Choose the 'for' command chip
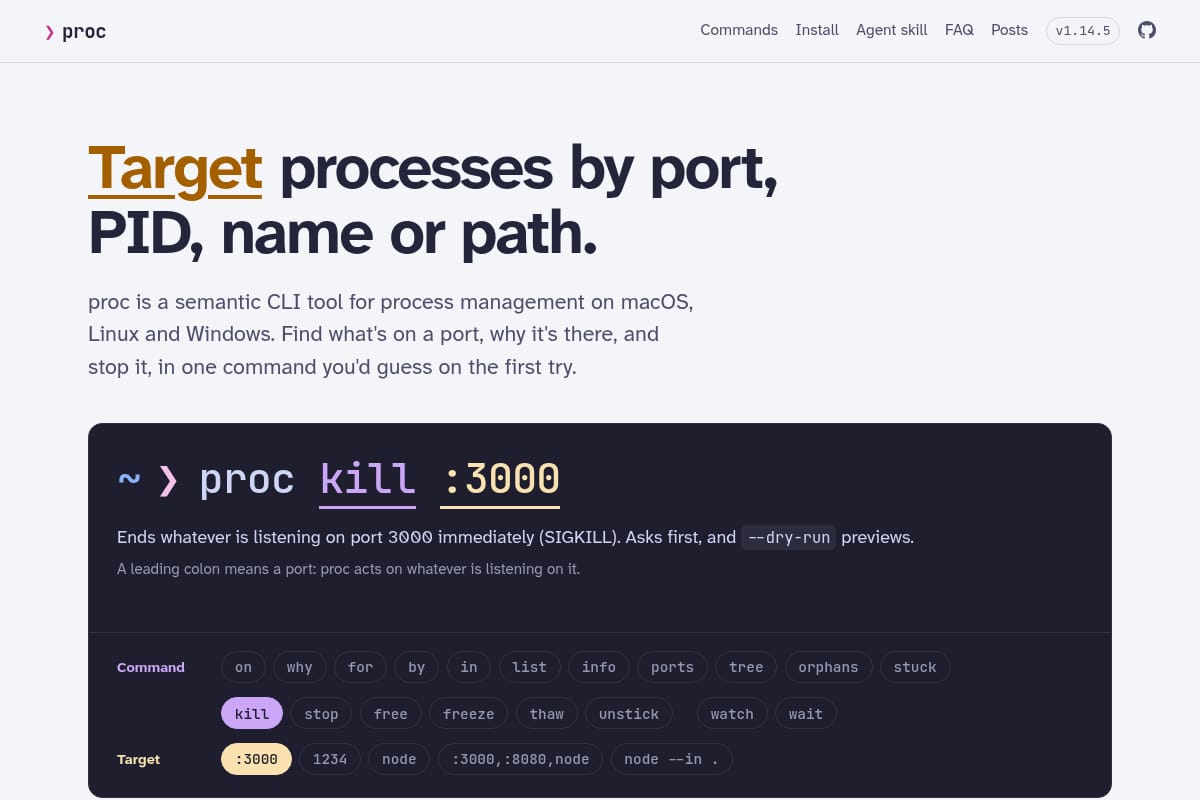 click(x=361, y=667)
